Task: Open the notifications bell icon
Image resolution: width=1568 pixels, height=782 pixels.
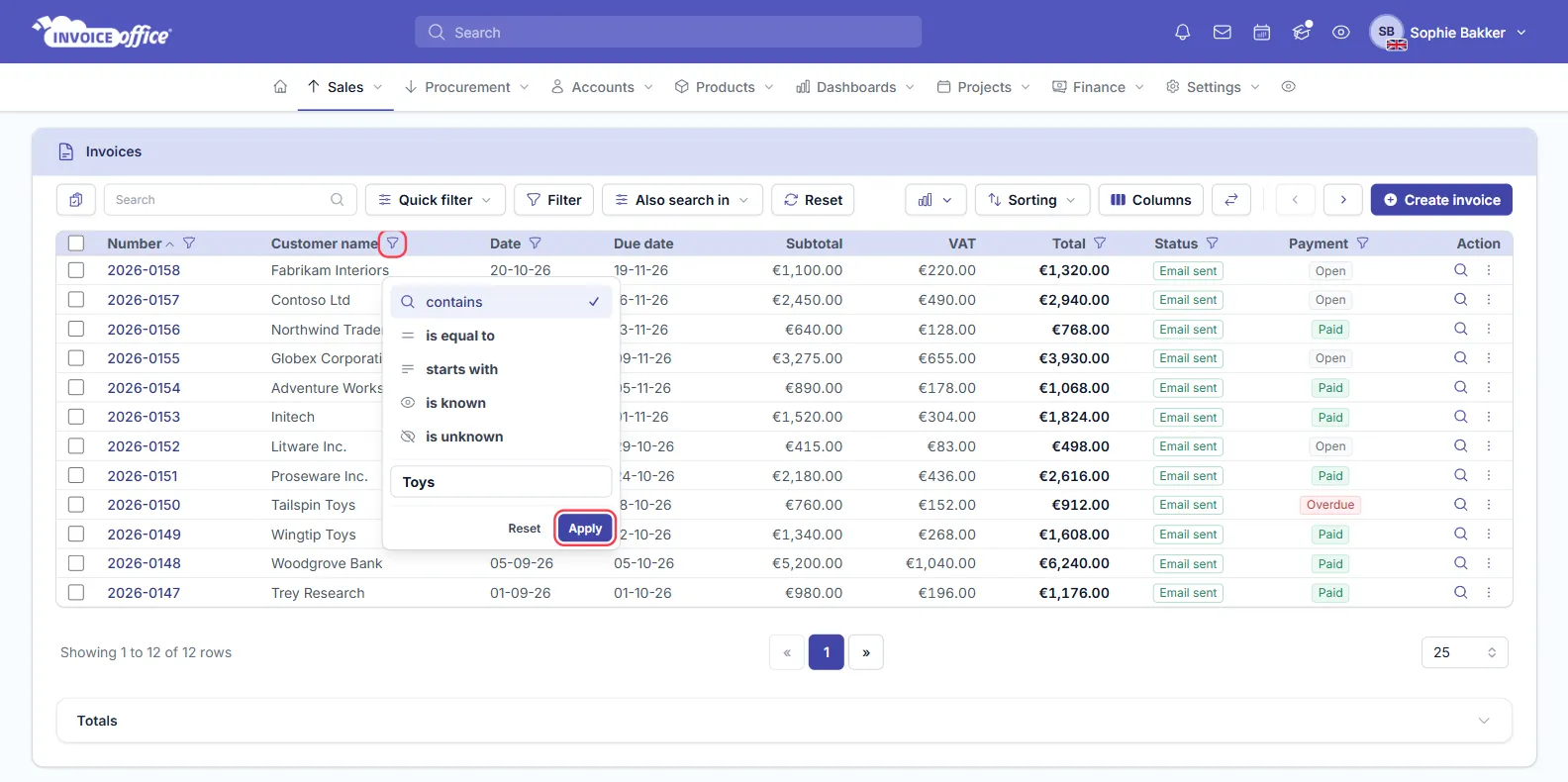Action: tap(1182, 33)
